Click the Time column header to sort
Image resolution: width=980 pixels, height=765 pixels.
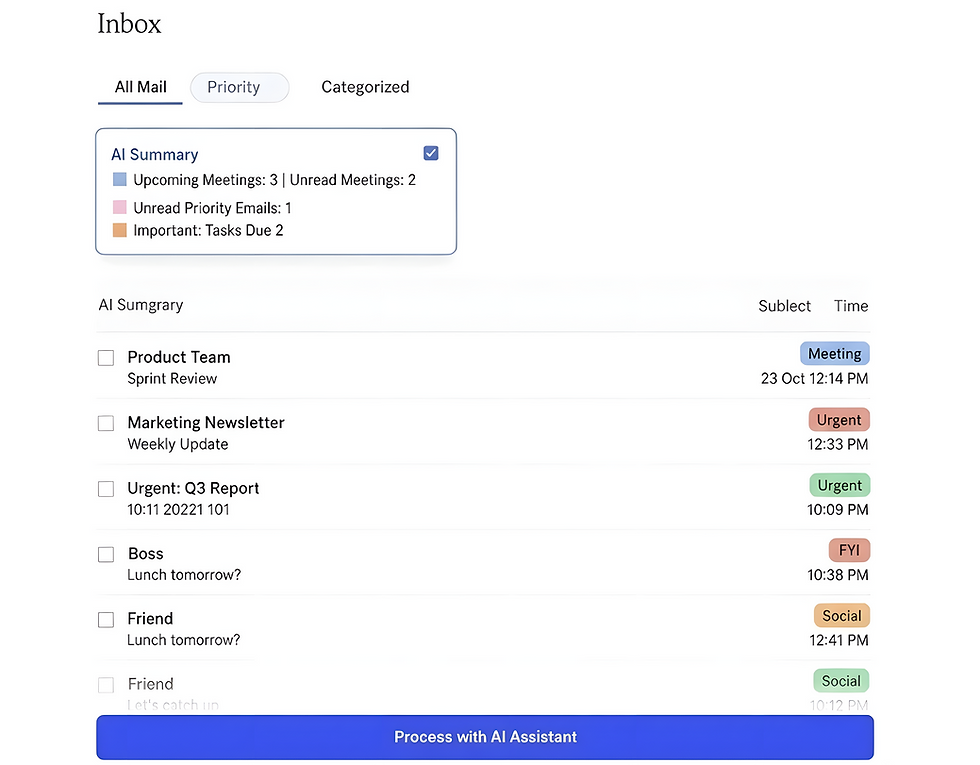pos(850,306)
